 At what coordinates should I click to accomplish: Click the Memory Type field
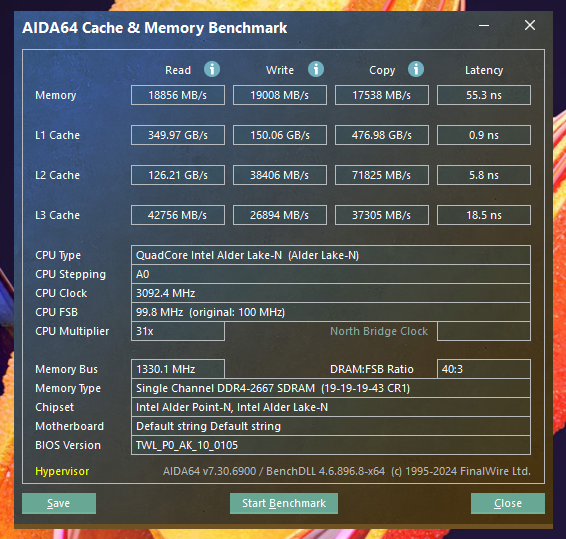(331, 388)
